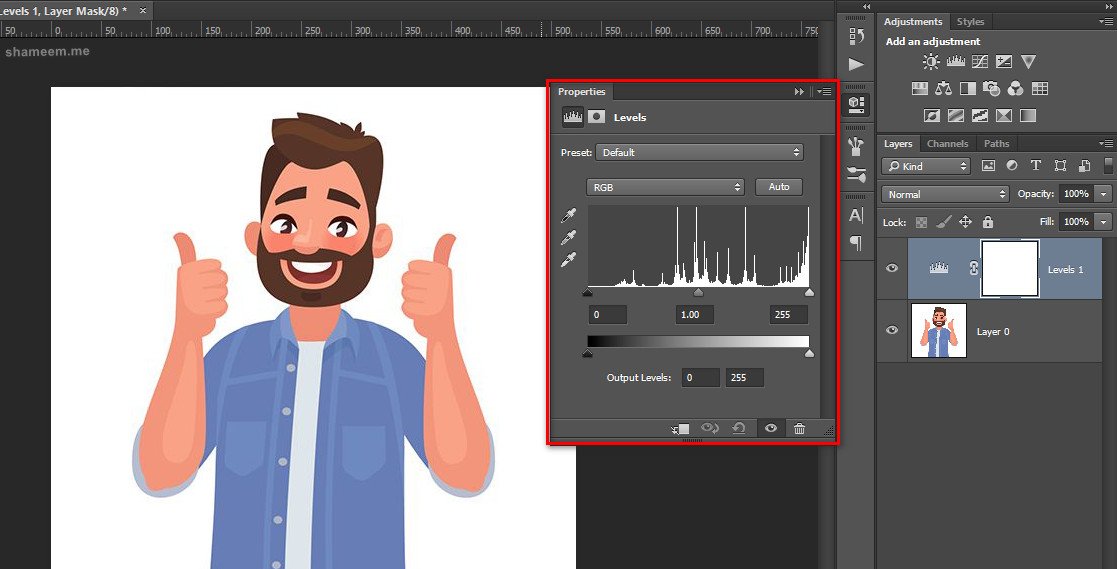Viewport: 1117px width, 569px height.
Task: Pick the white point eyedropper in Levels
Action: point(569,259)
